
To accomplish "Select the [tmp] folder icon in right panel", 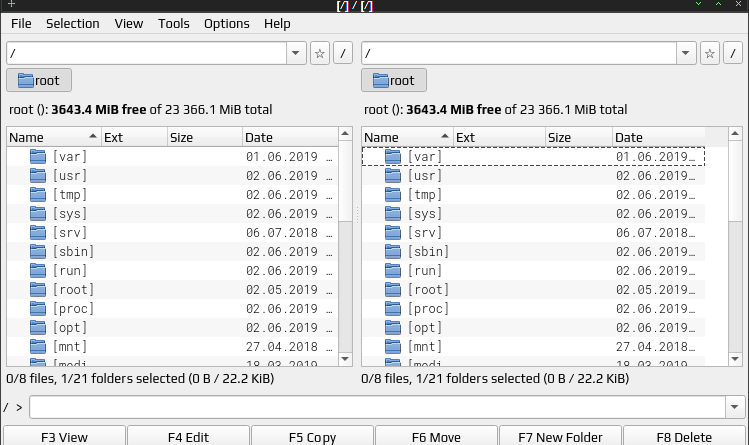I will pyautogui.click(x=394, y=195).
